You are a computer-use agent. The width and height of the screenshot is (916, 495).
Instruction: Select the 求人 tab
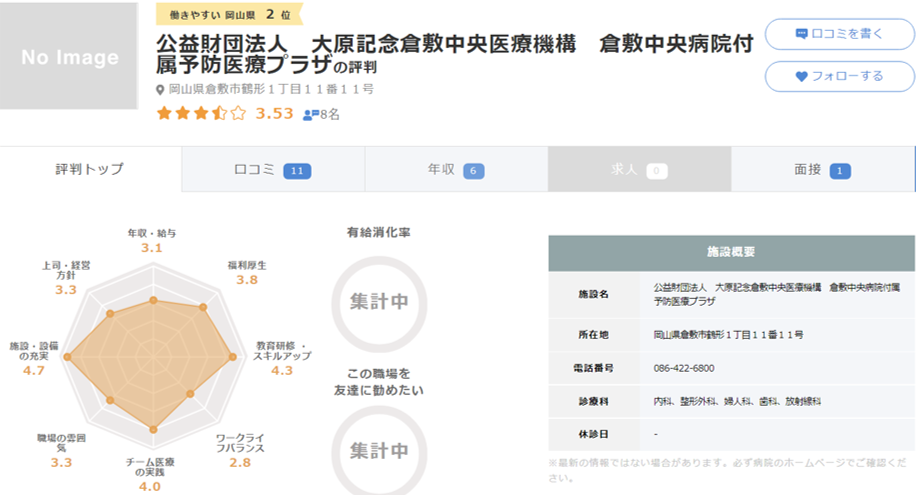pyautogui.click(x=639, y=169)
